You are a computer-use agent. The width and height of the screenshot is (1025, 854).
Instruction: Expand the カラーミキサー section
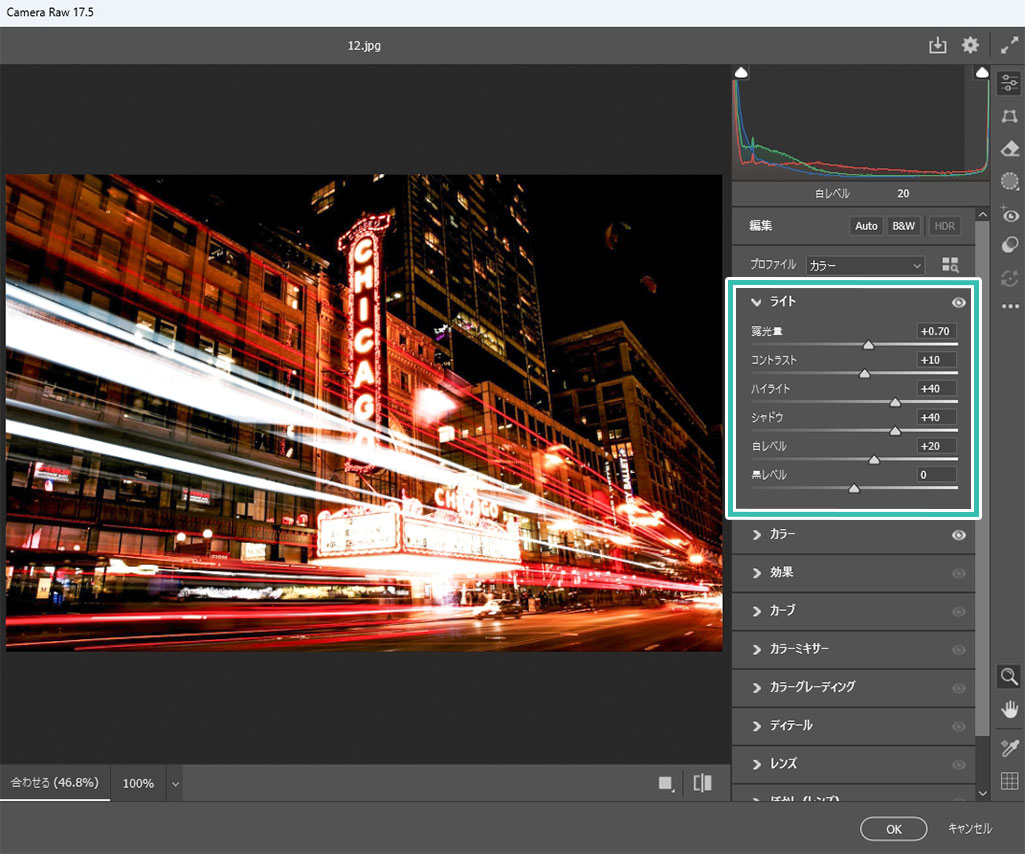coord(798,649)
